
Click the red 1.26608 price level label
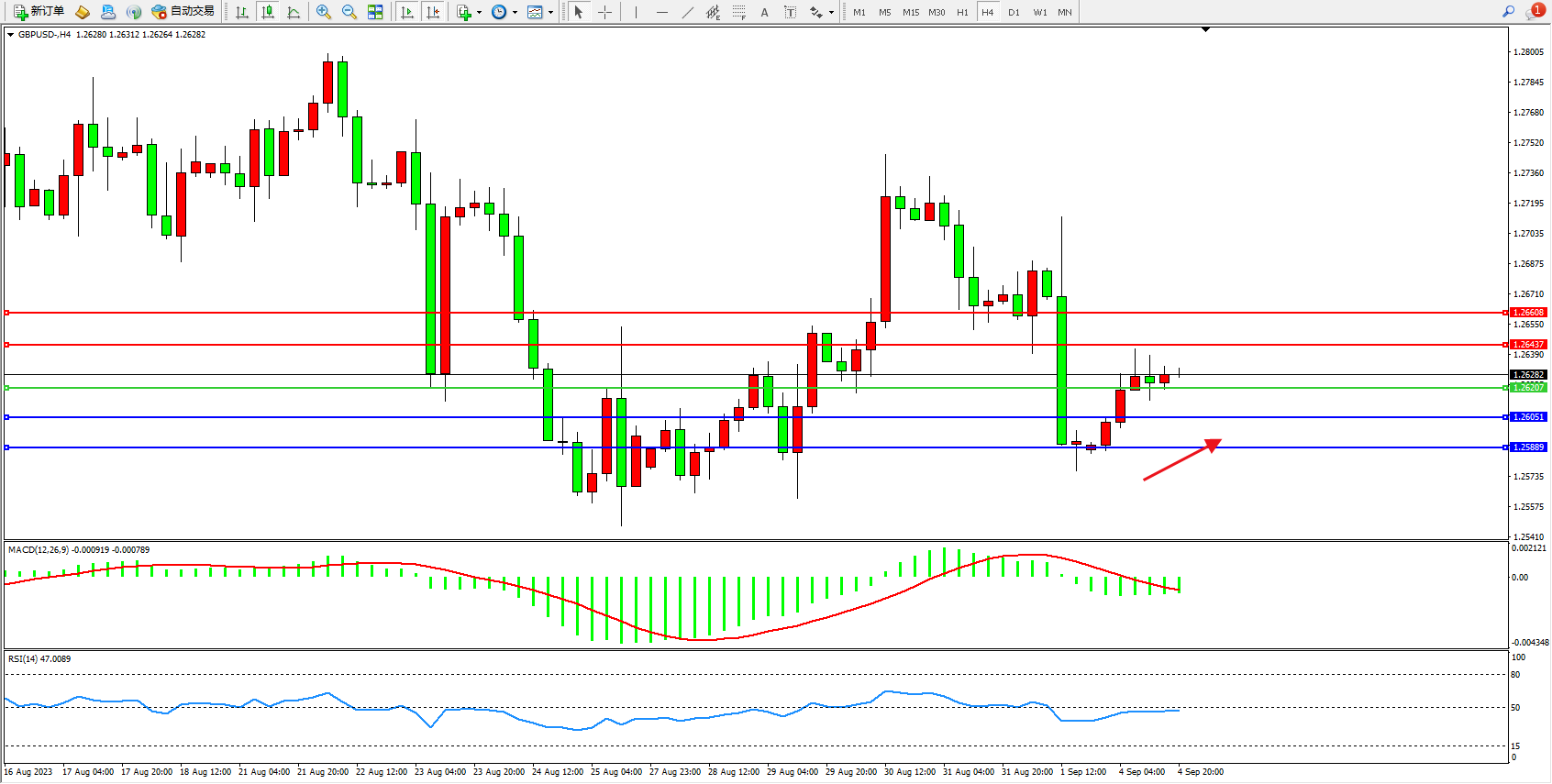(1528, 313)
